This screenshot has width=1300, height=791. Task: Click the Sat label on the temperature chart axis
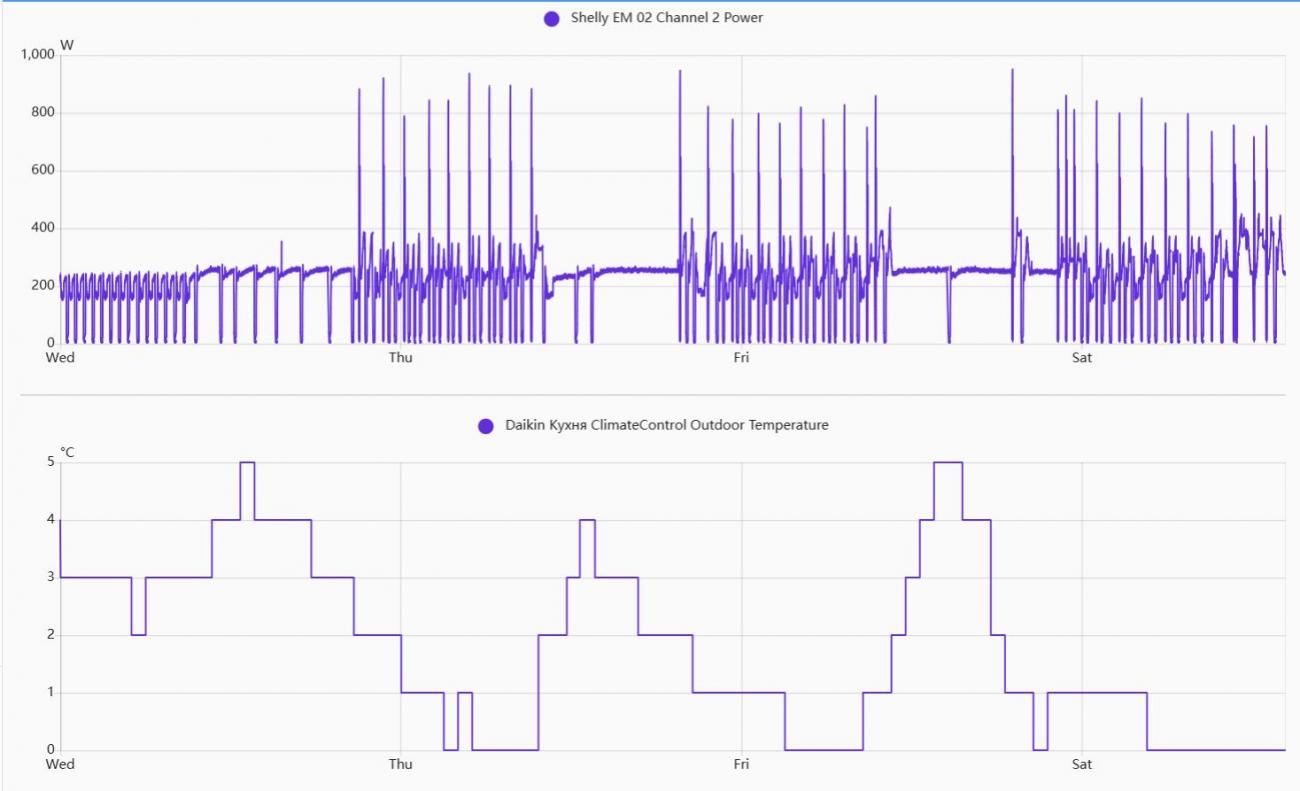1082,765
